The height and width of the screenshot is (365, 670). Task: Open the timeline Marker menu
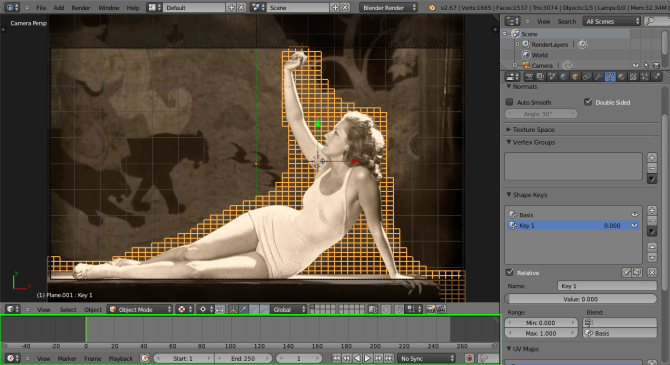(67, 358)
